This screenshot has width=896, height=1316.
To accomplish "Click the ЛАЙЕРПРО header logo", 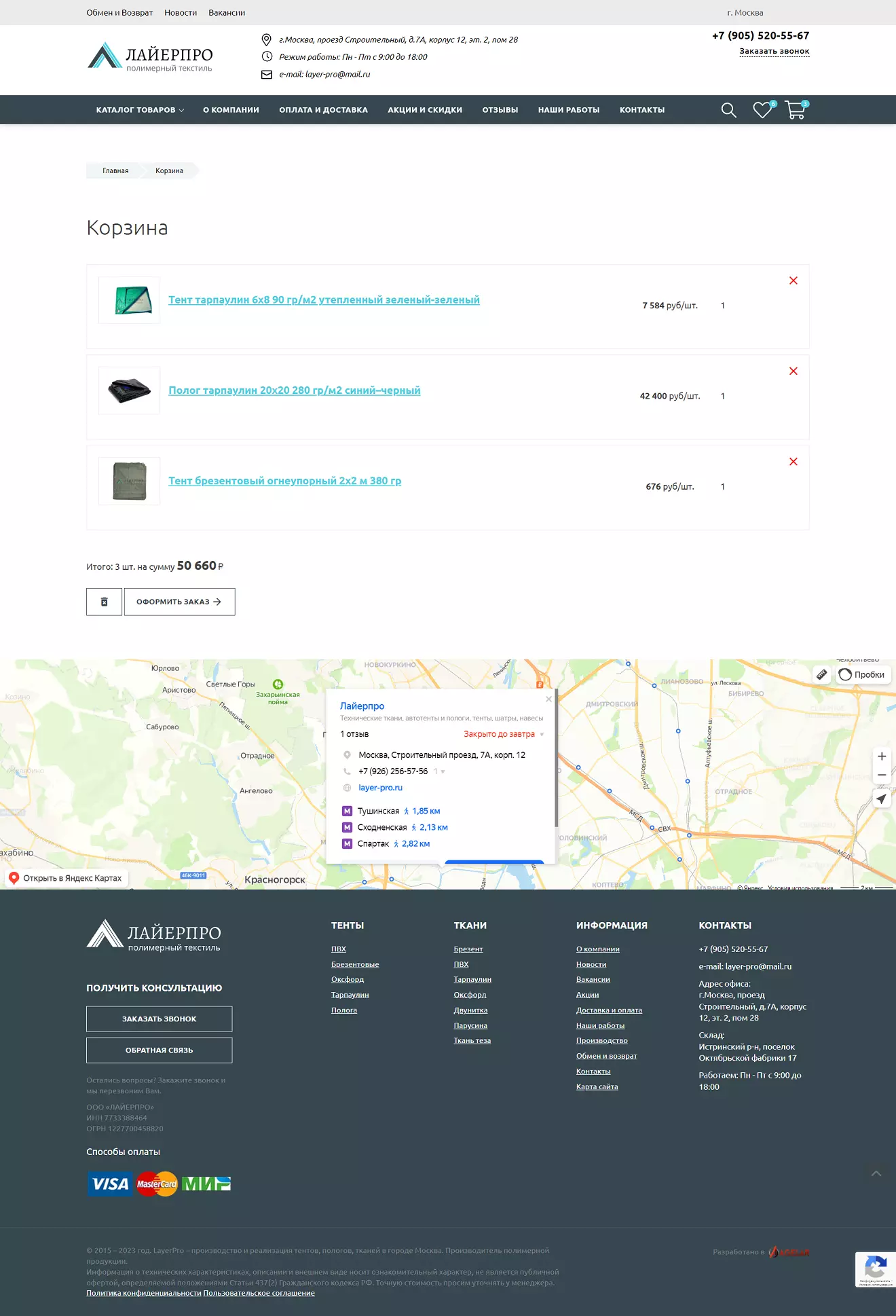I will [150, 57].
